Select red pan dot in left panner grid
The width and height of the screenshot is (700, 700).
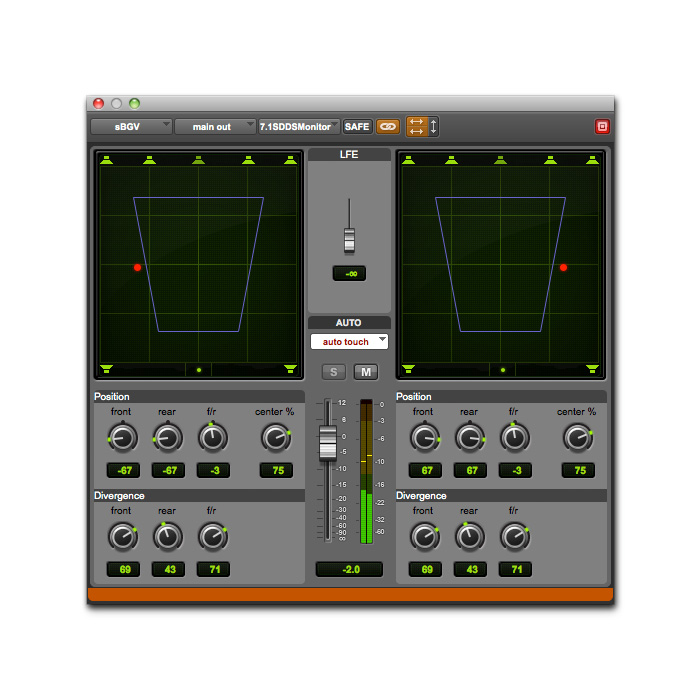tap(138, 267)
